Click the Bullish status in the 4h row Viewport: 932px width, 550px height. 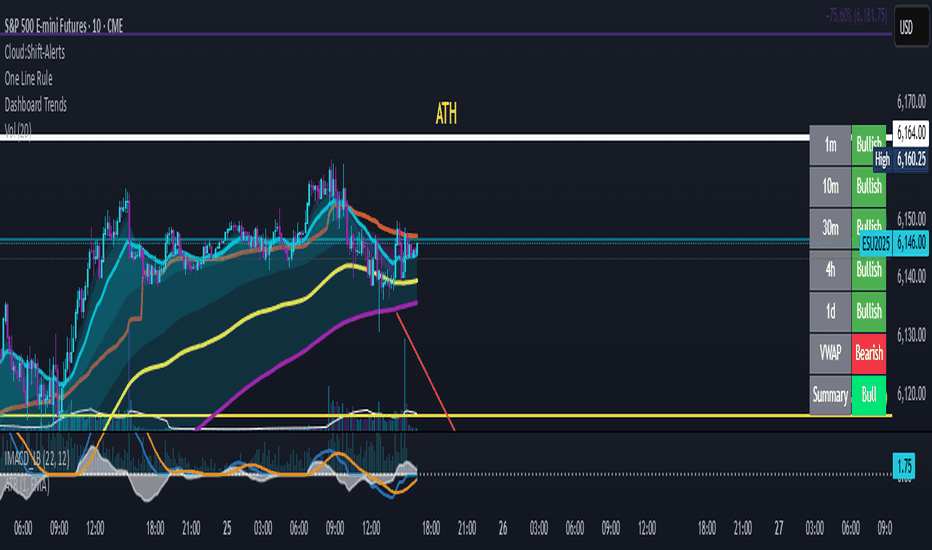click(868, 269)
